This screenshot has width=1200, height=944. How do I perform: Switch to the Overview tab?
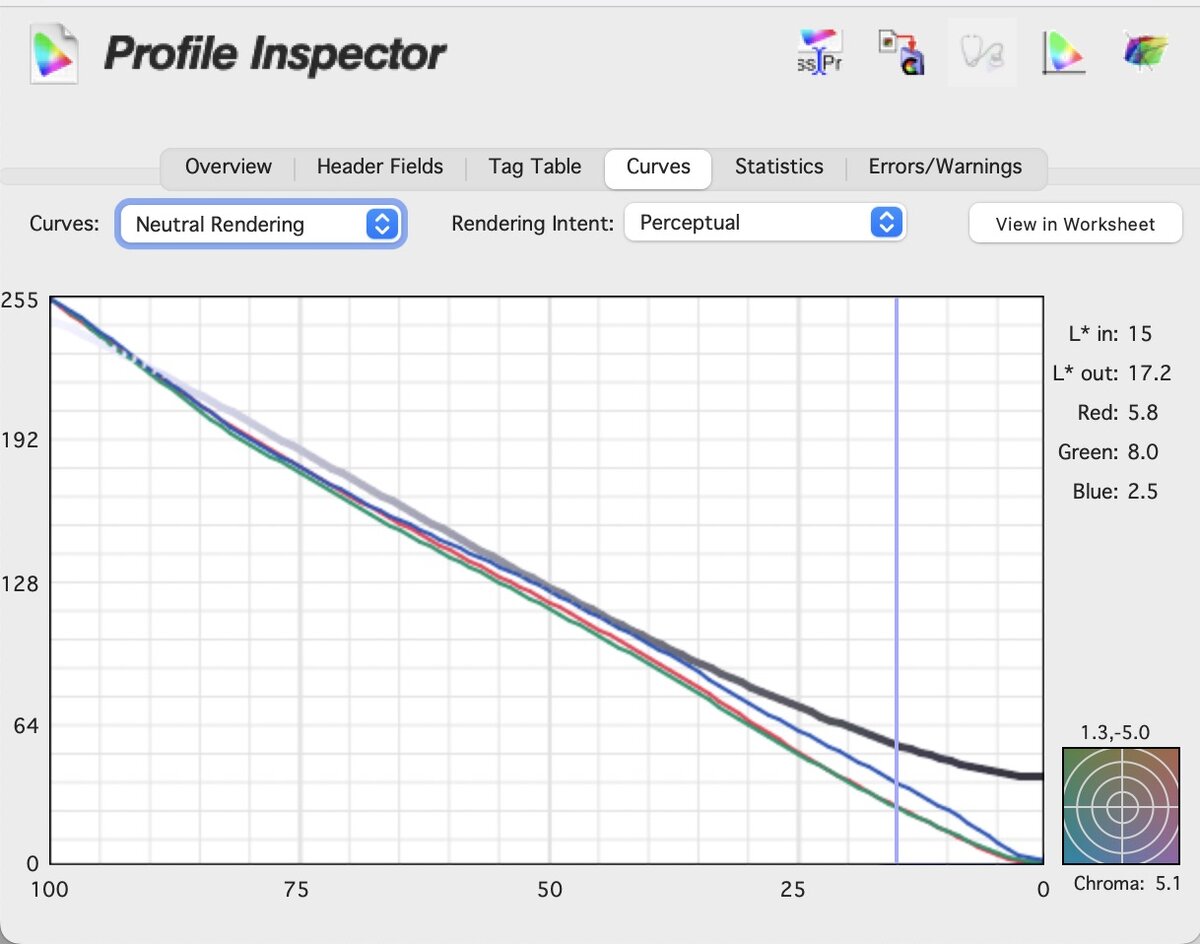(228, 167)
